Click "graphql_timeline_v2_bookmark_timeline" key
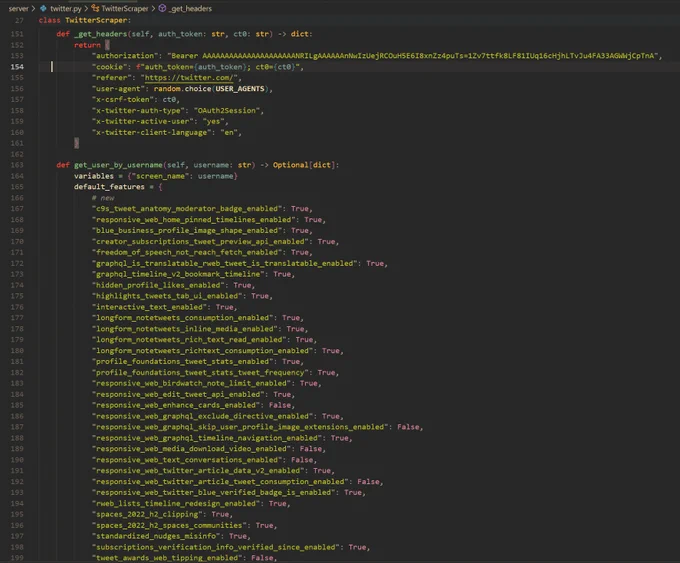The width and height of the screenshot is (680, 563). (x=178, y=274)
